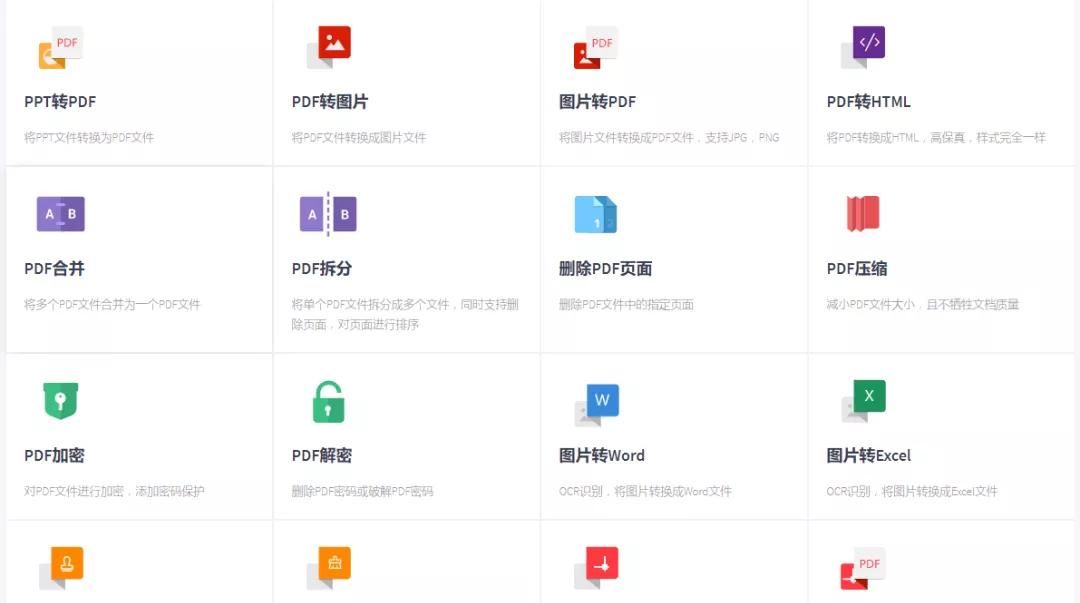Viewport: 1080px width, 603px height.
Task: Click the PDF合并 merge icon
Action: 60,213
